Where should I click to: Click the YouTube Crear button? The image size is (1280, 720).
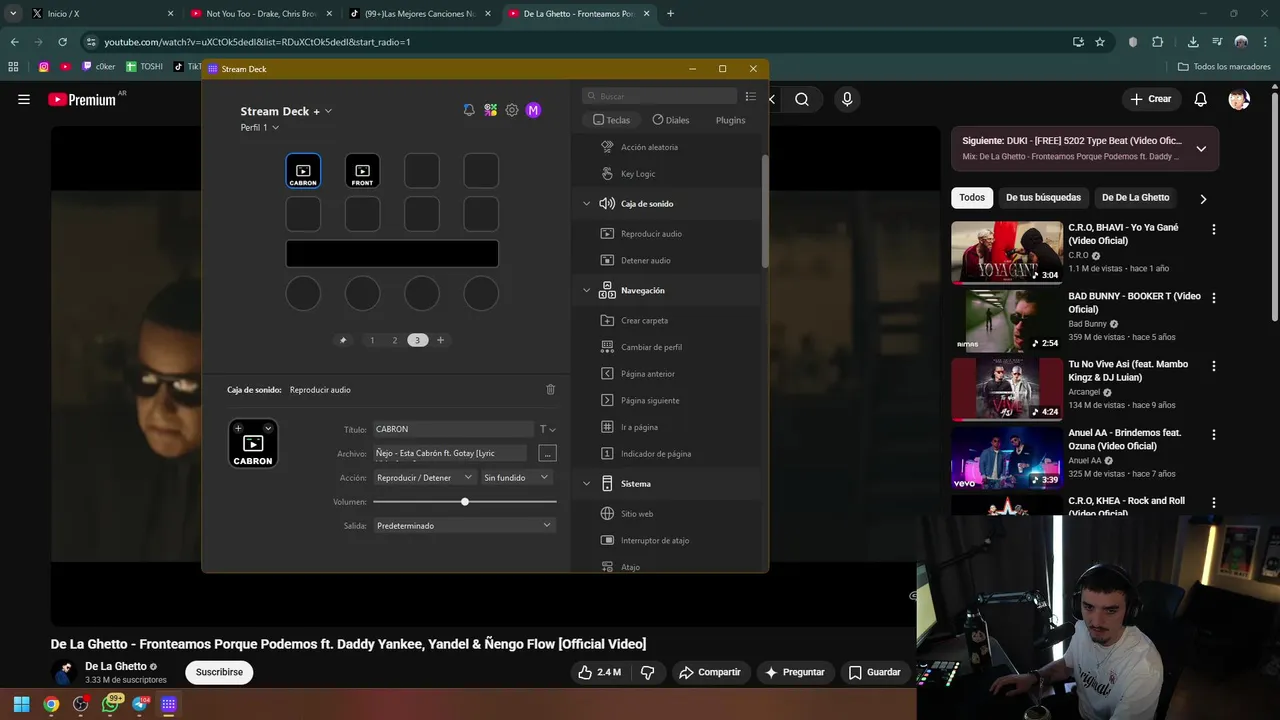click(x=1151, y=99)
